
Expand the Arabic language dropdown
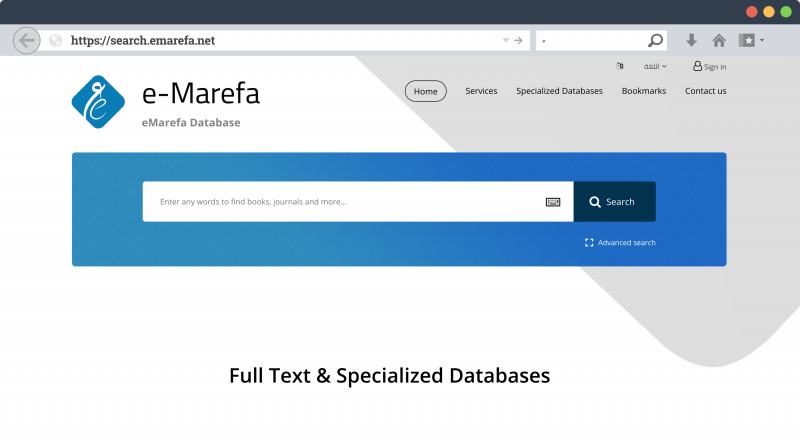tap(656, 67)
